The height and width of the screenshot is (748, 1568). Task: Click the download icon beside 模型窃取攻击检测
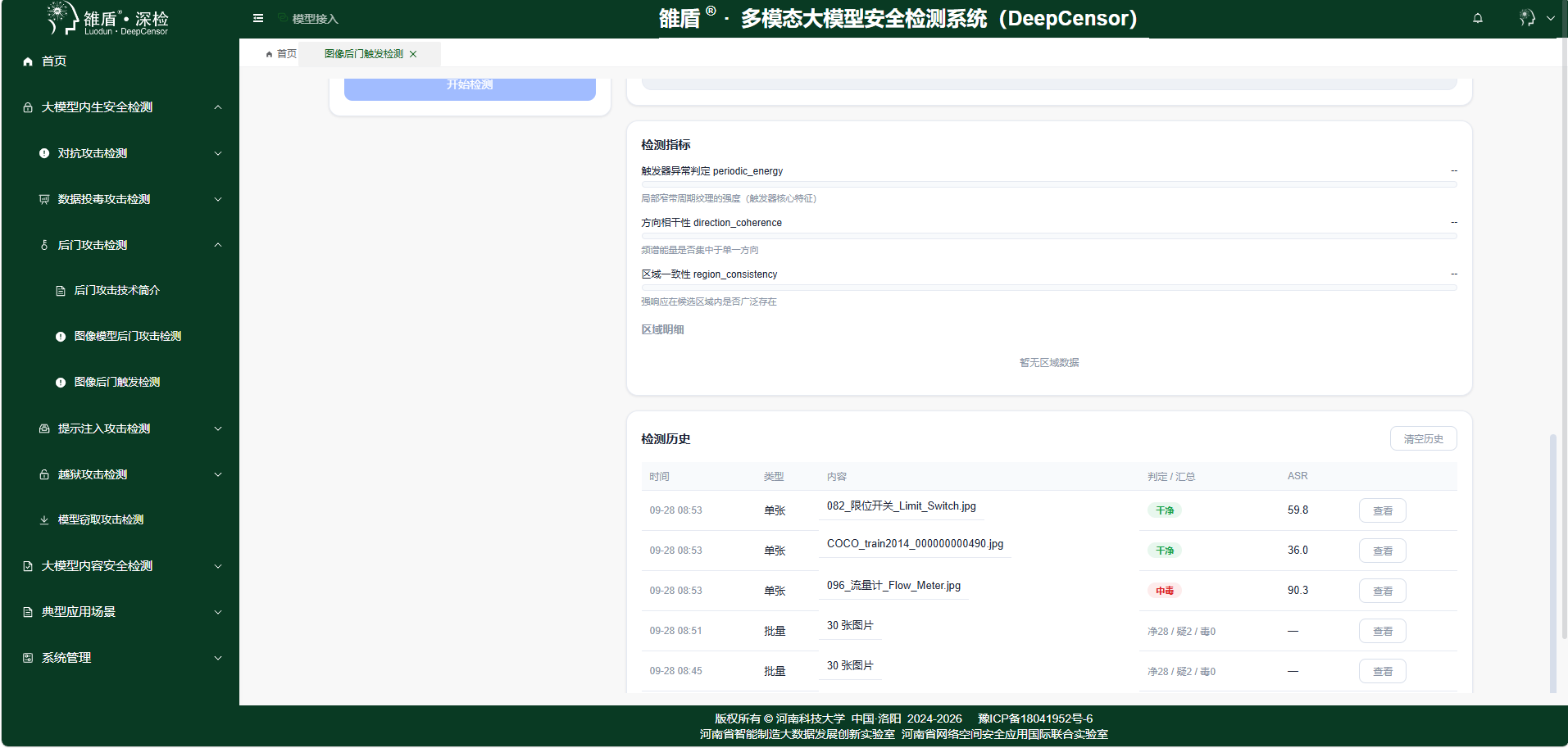(44, 520)
